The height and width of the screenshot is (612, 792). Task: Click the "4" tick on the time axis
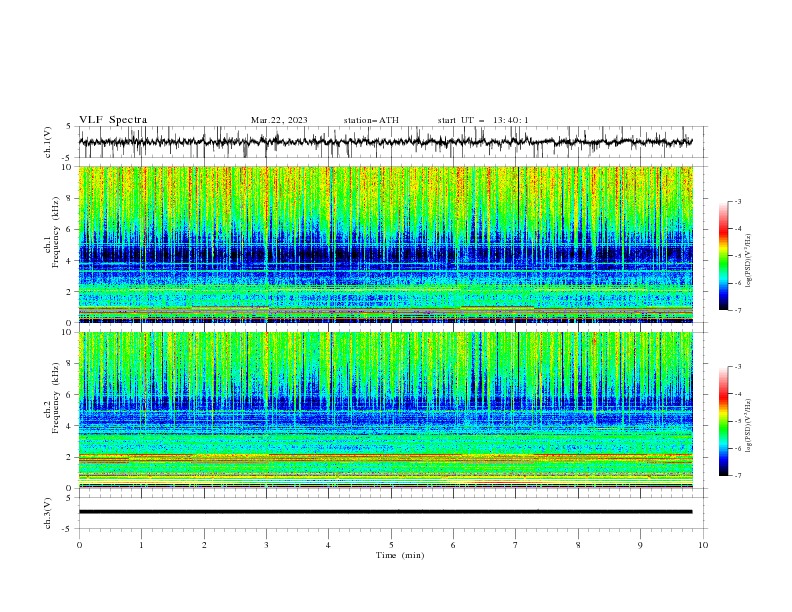coord(328,545)
